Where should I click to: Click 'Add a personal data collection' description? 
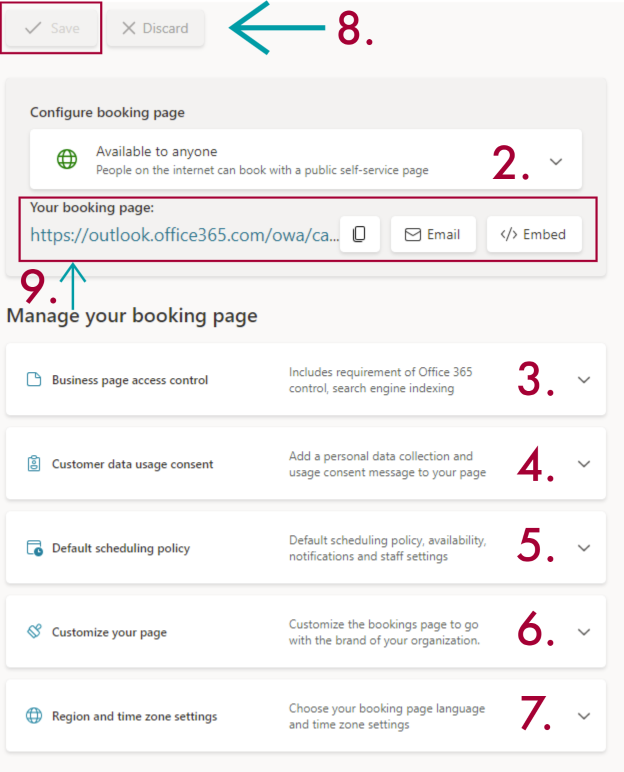click(x=388, y=464)
